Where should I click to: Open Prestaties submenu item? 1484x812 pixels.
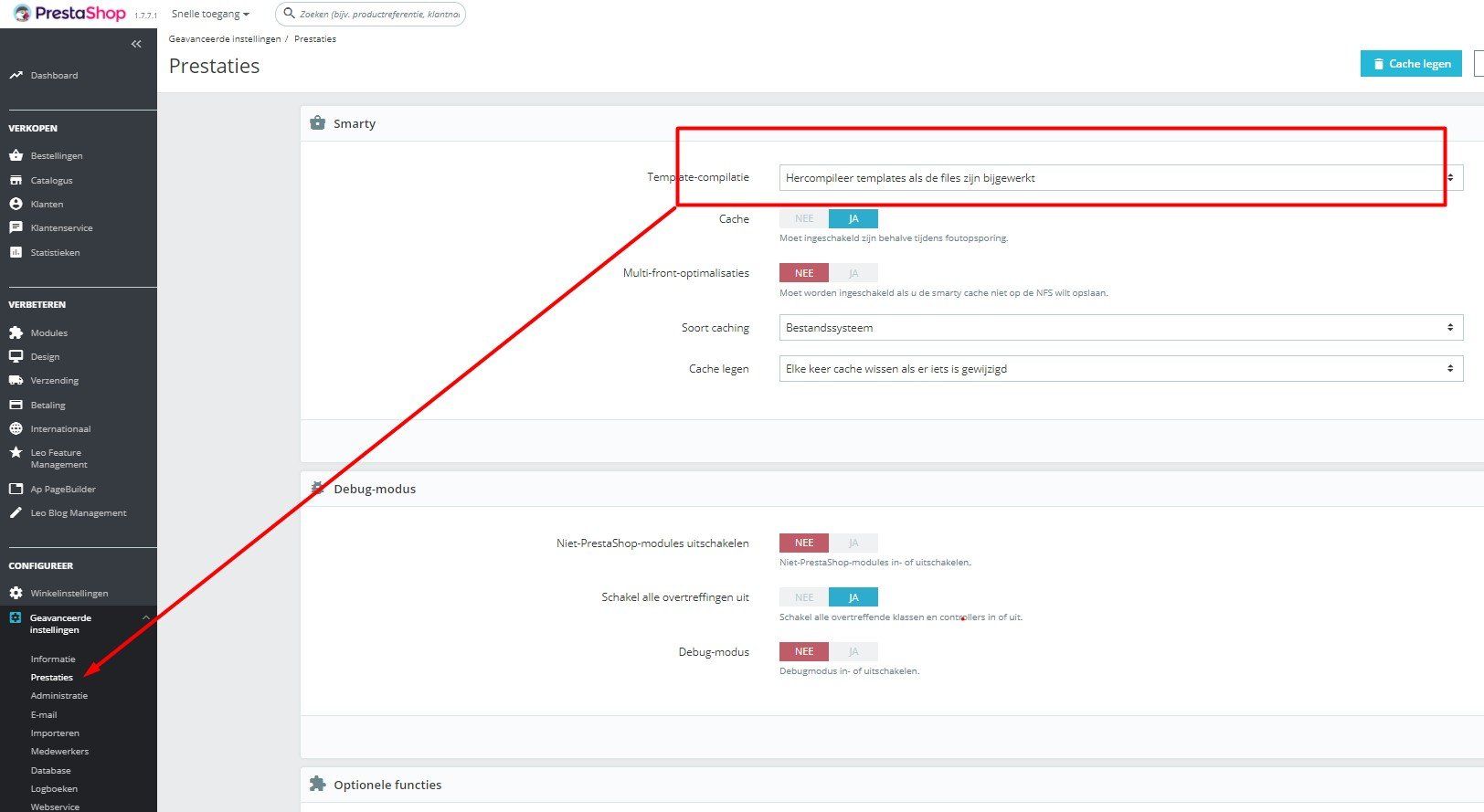[52, 677]
